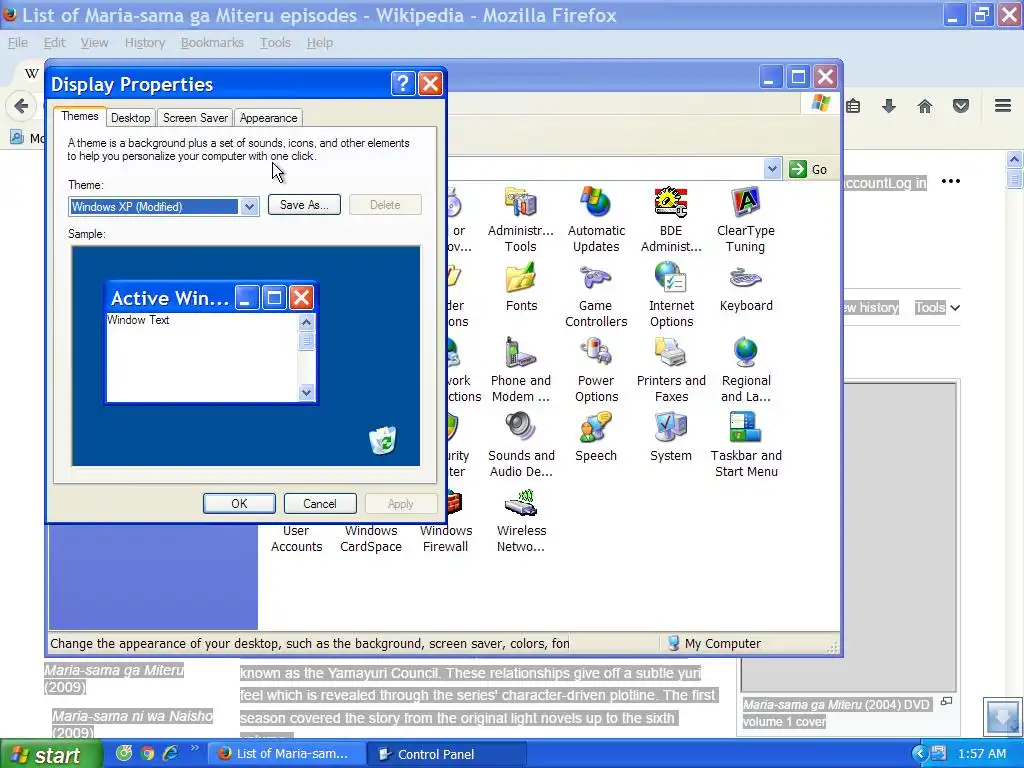Open Printers and Faxes icon

click(671, 370)
